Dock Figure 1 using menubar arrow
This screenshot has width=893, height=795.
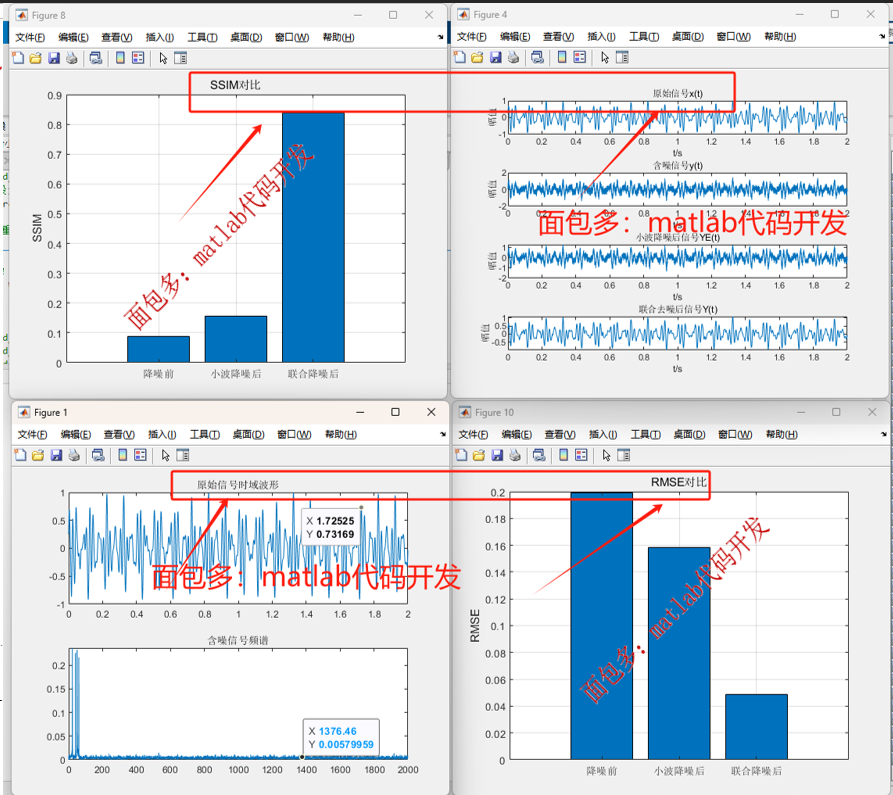[443, 434]
